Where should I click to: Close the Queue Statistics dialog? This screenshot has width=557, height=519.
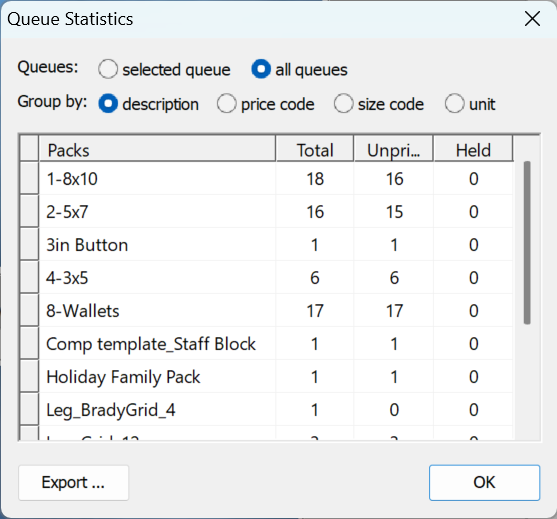point(532,19)
